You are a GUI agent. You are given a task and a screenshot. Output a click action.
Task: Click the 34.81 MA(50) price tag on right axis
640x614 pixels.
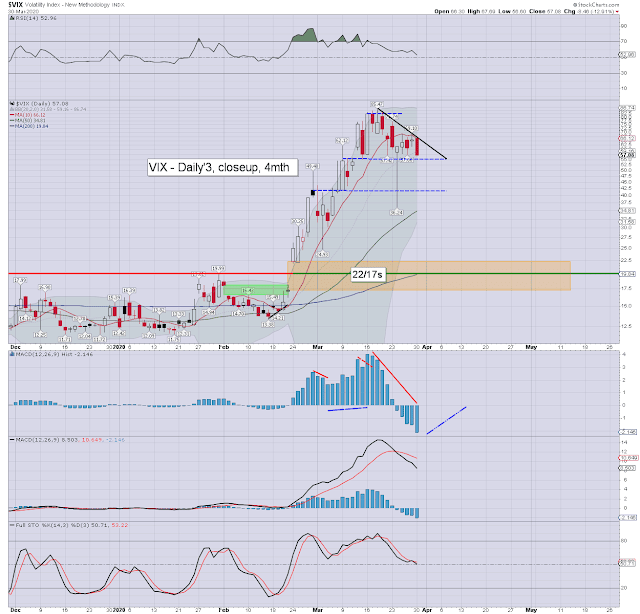[x=627, y=211]
